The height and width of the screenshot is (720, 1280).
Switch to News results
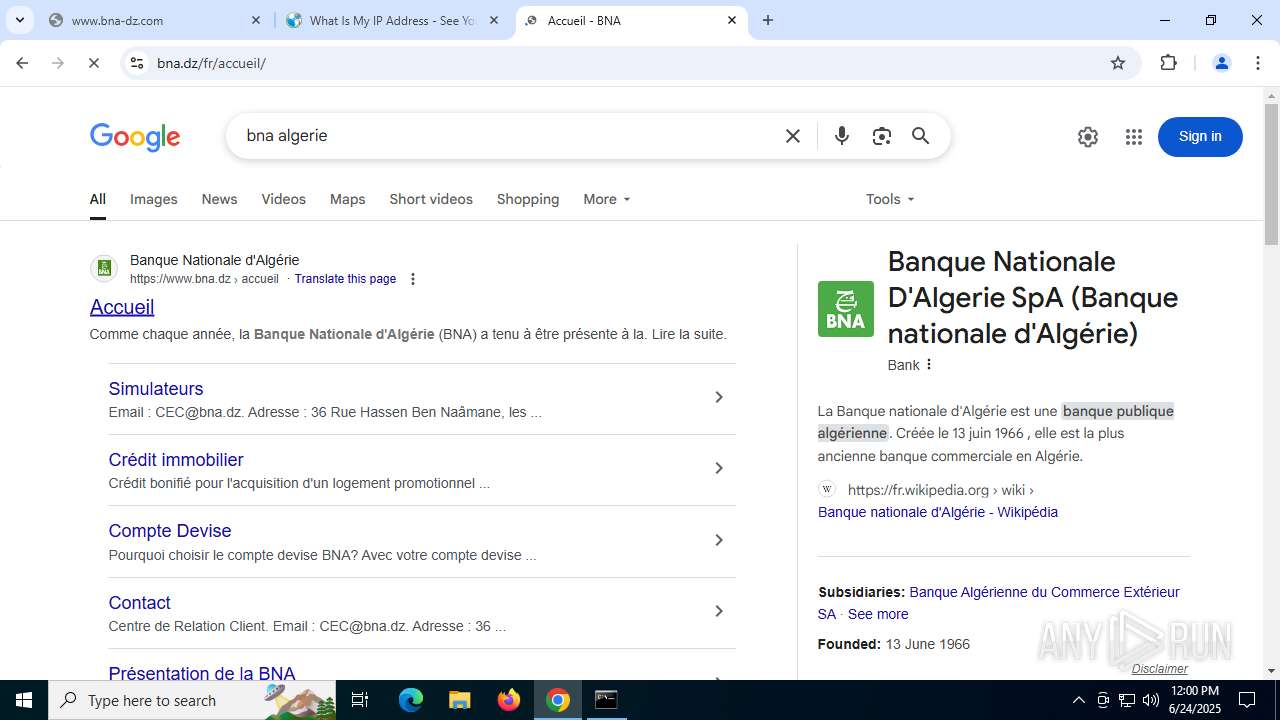tap(219, 199)
